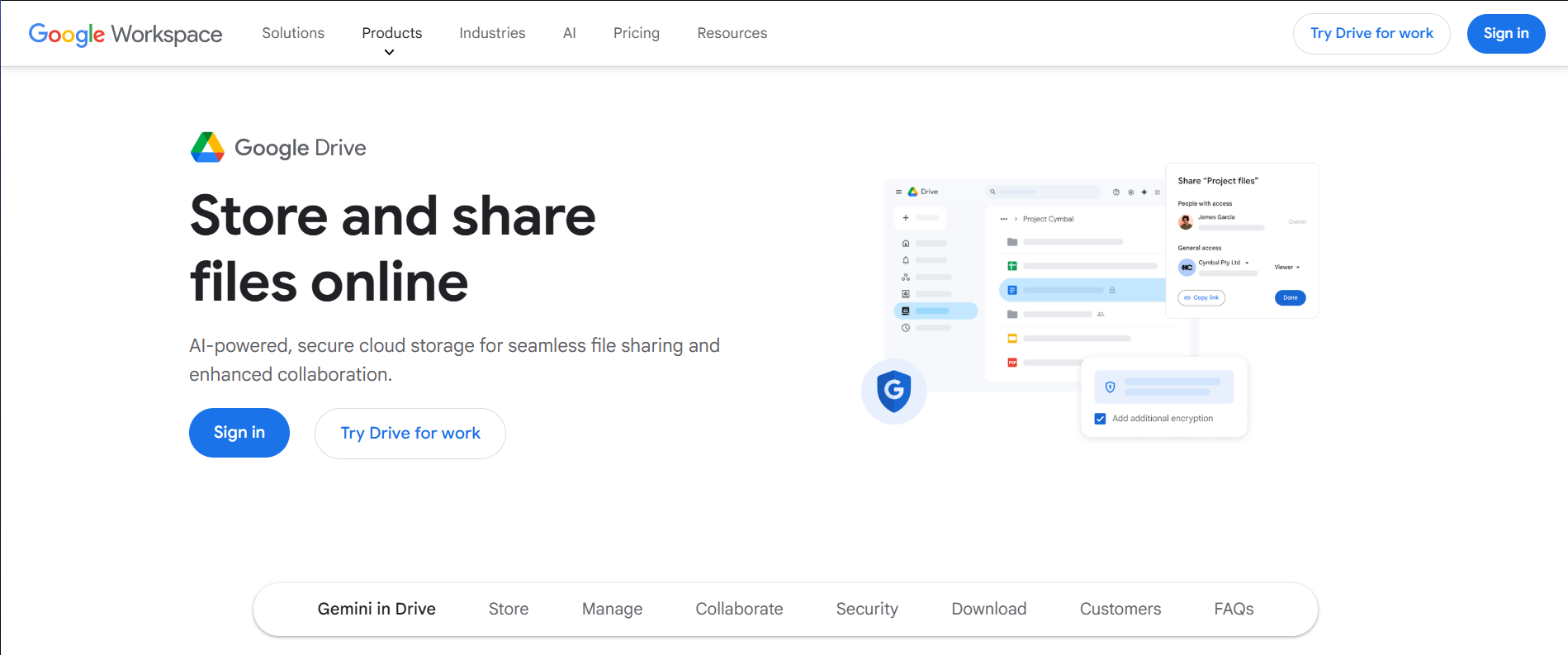Select the FAQs tab

(x=1234, y=609)
